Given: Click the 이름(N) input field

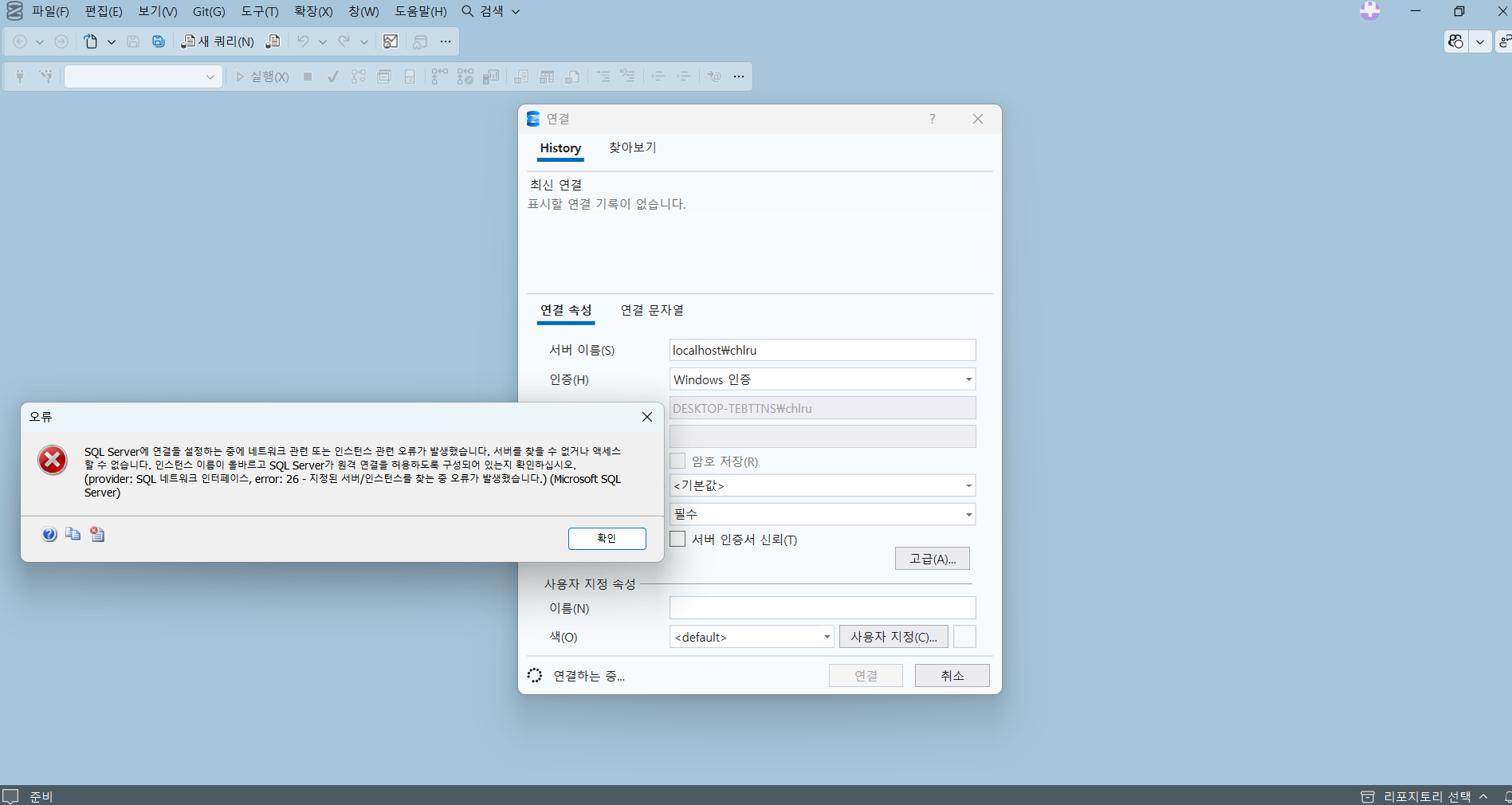Looking at the screenshot, I should 823,608.
